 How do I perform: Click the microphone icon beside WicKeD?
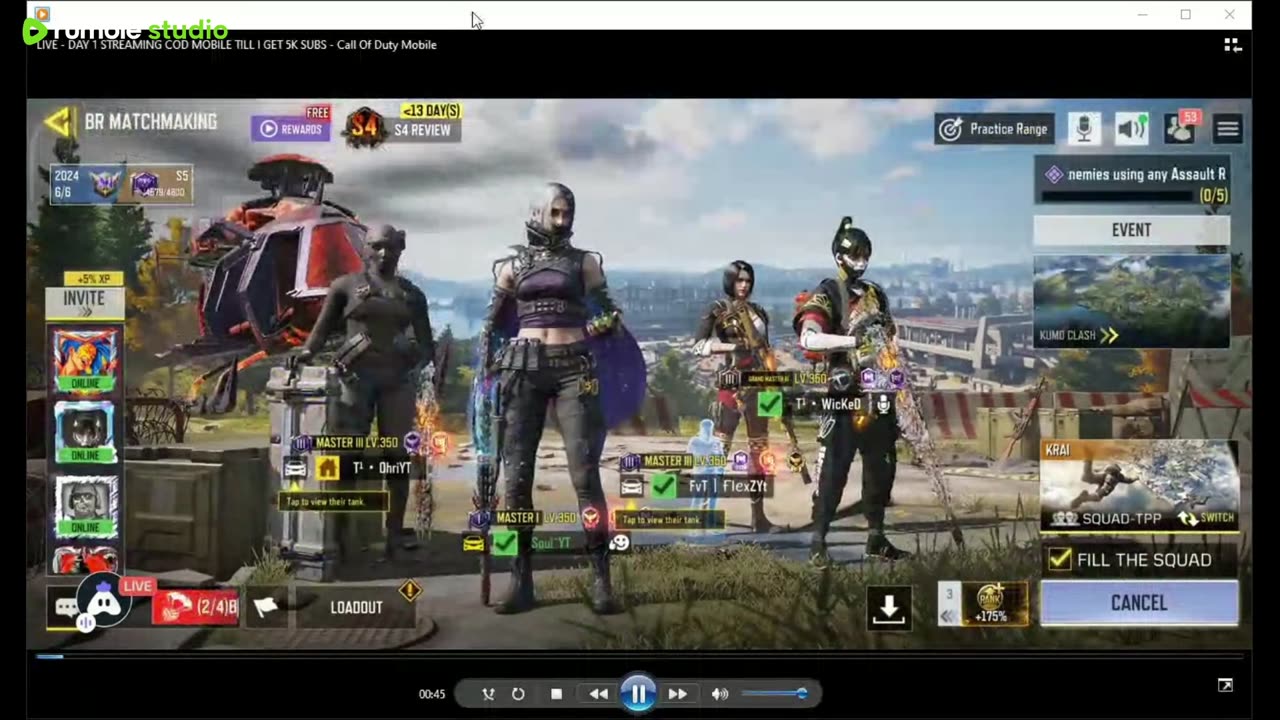point(883,404)
